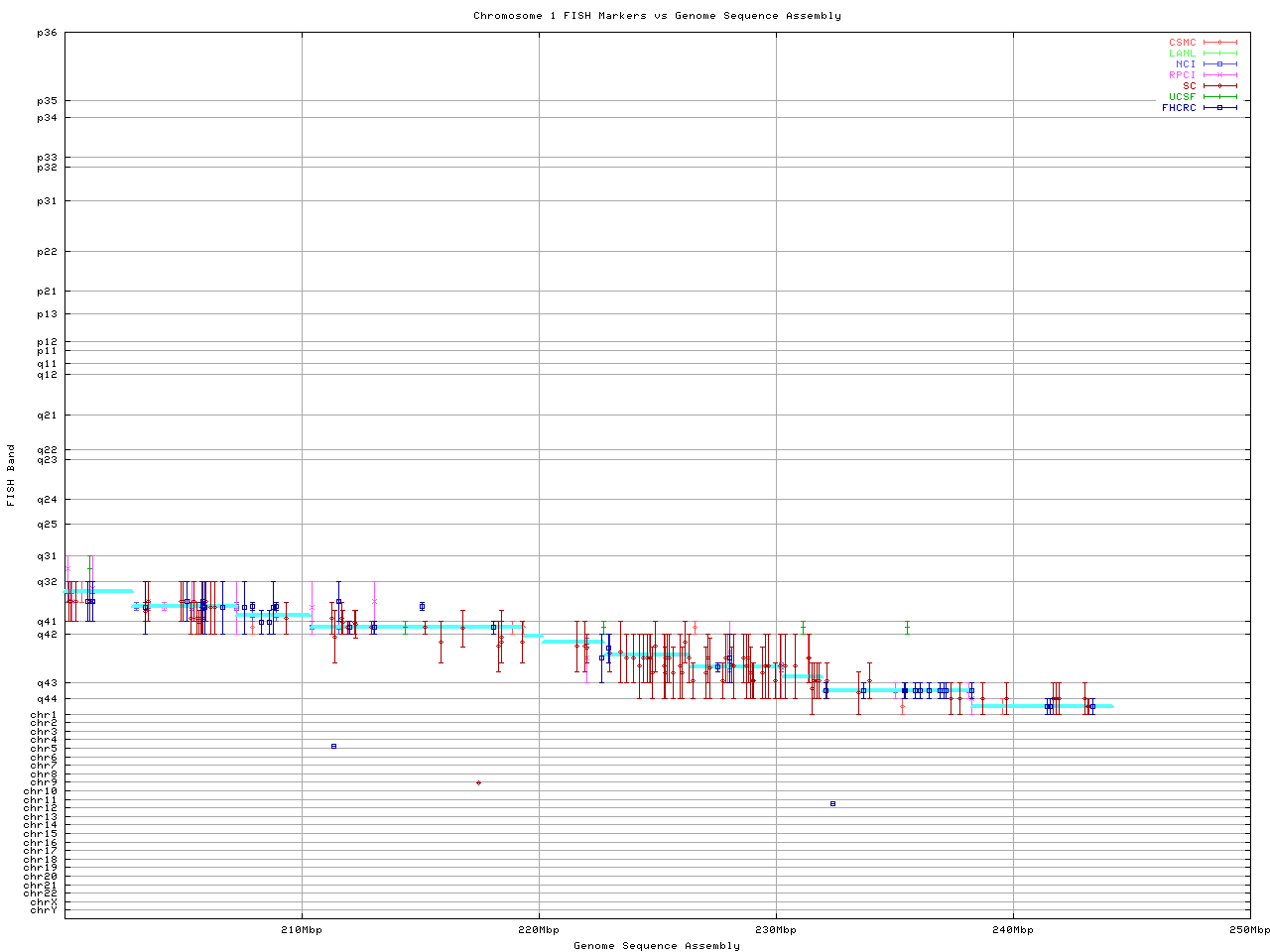
Task: Click the chart title text
Action: point(657,16)
